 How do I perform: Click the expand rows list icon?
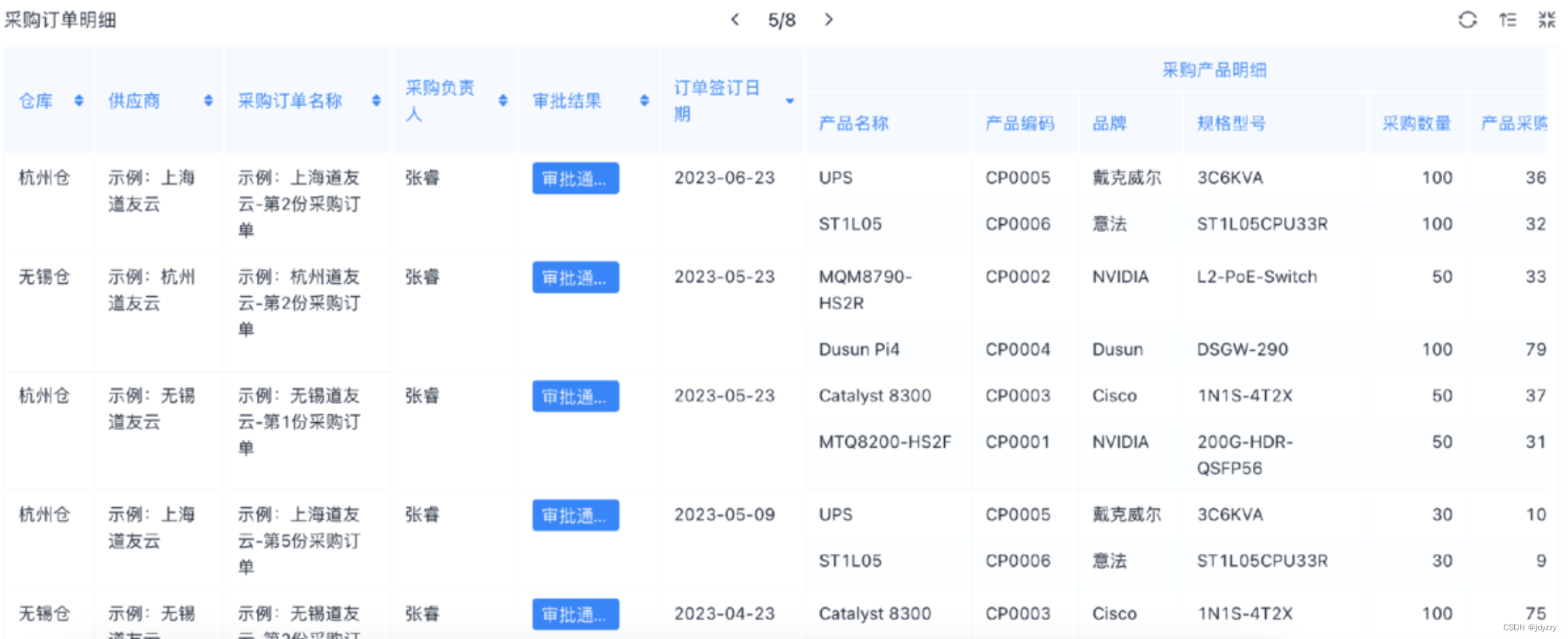1508,20
